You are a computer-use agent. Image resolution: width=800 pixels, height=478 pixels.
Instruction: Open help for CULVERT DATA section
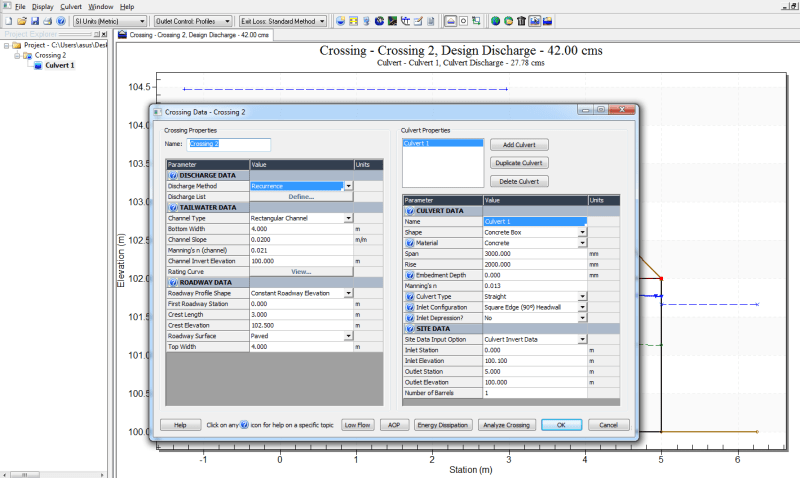(410, 211)
